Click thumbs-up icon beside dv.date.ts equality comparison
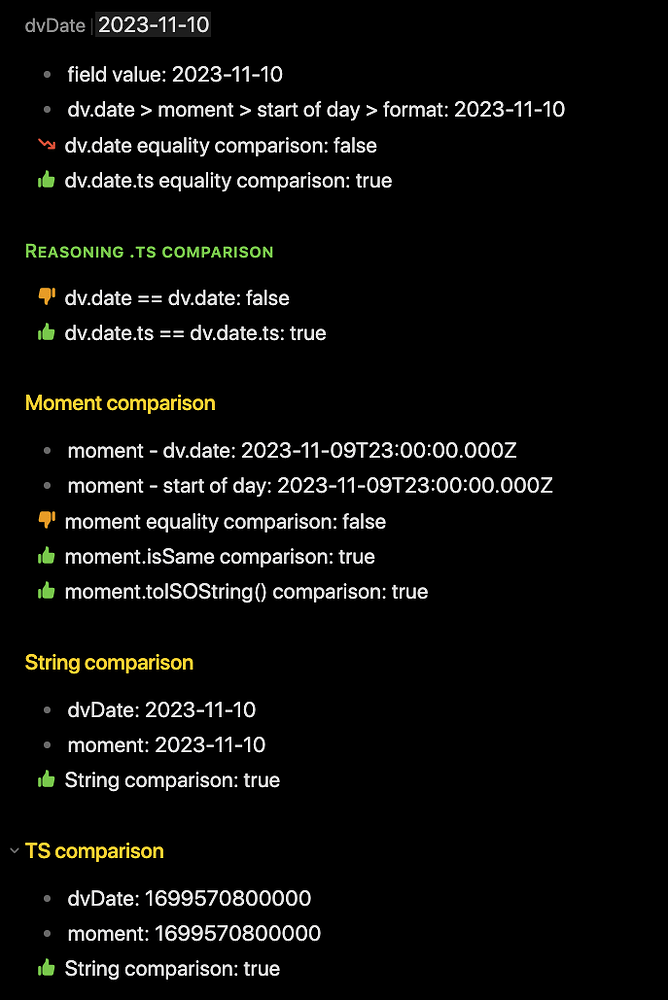The width and height of the screenshot is (668, 1000). 45,181
